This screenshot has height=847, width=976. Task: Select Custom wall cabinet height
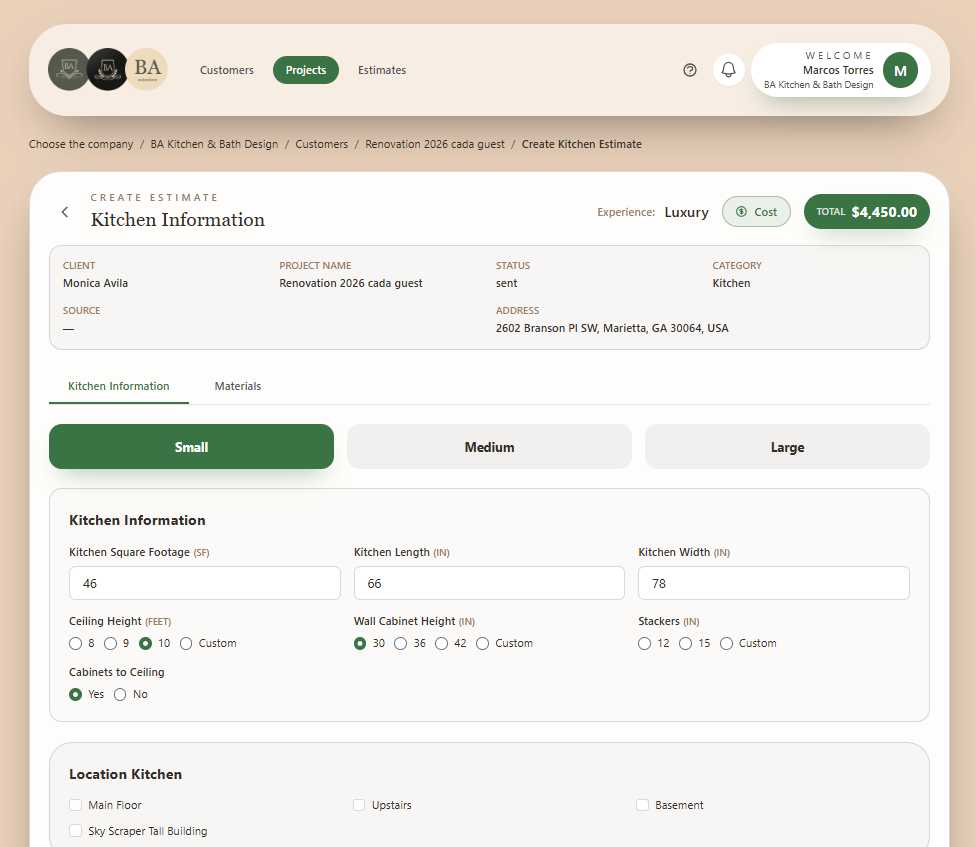482,643
